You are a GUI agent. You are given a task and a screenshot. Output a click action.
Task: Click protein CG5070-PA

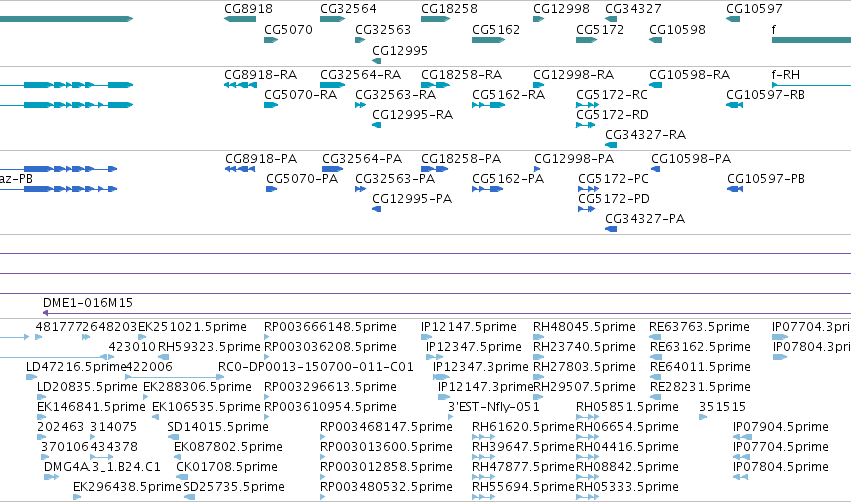click(302, 179)
